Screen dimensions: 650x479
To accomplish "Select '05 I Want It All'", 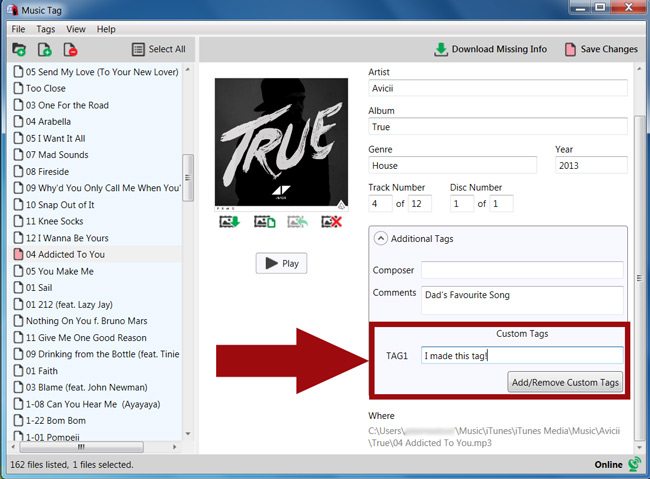I will coord(56,138).
